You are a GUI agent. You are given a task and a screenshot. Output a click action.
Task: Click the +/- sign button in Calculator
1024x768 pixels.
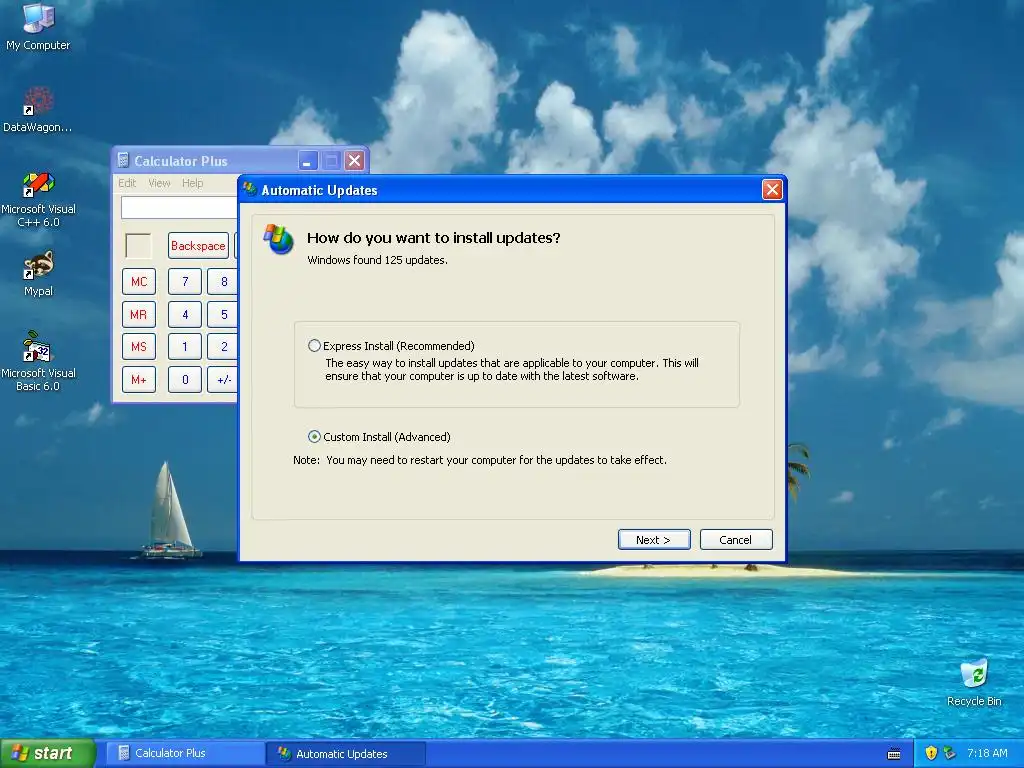pos(223,379)
